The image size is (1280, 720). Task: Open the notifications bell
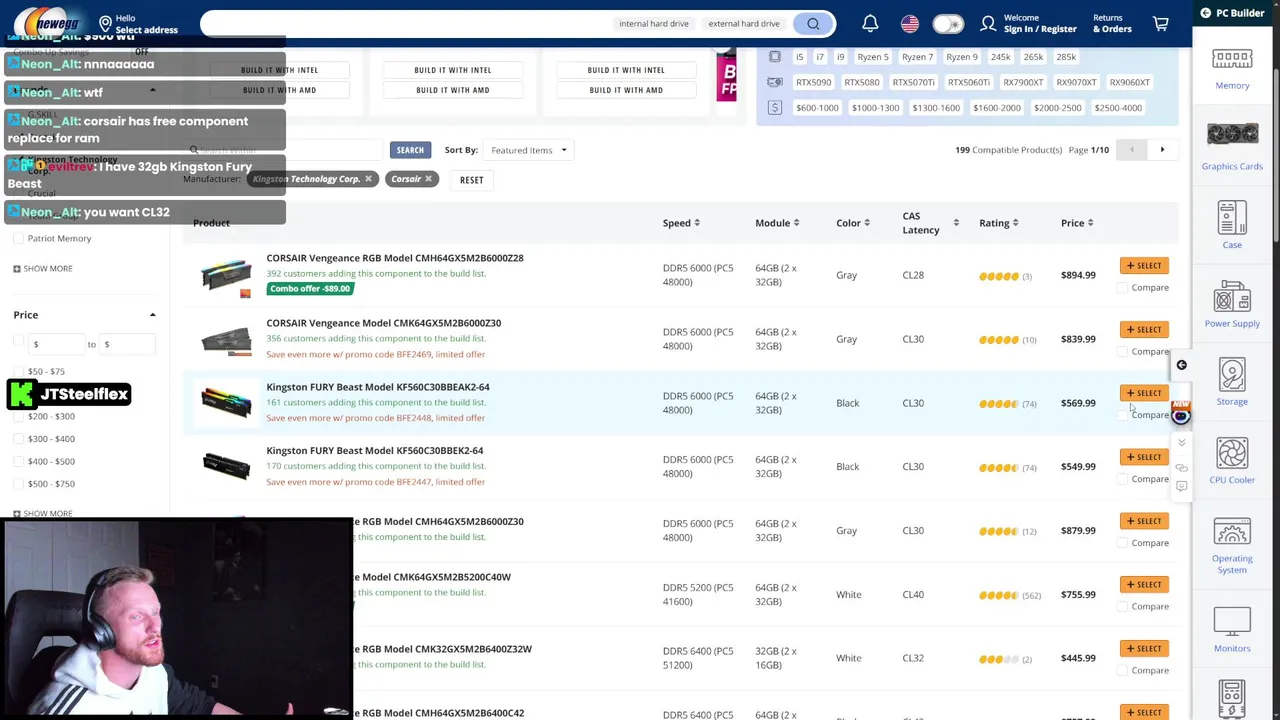click(870, 23)
